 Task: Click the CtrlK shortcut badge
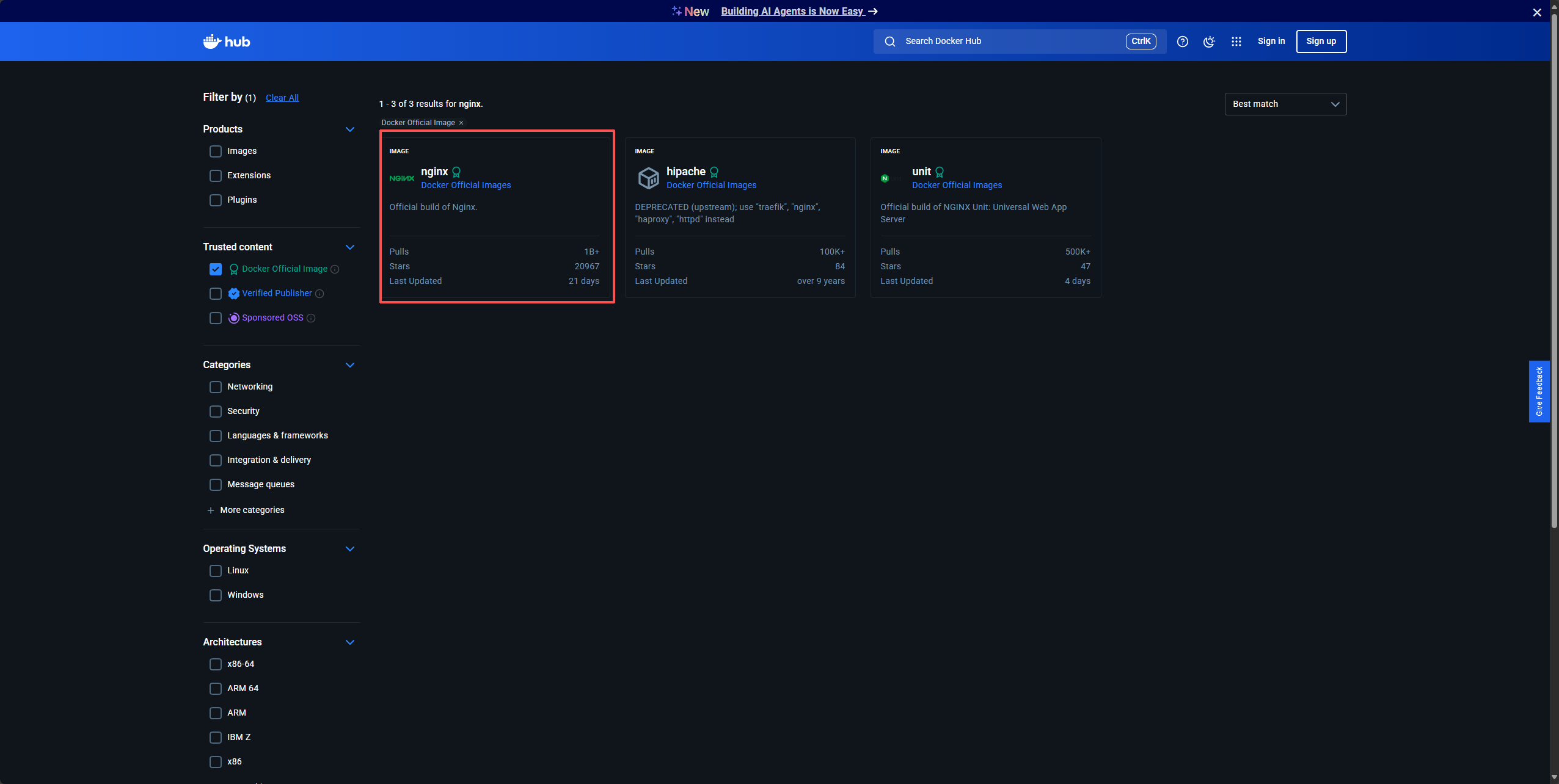(x=1141, y=42)
